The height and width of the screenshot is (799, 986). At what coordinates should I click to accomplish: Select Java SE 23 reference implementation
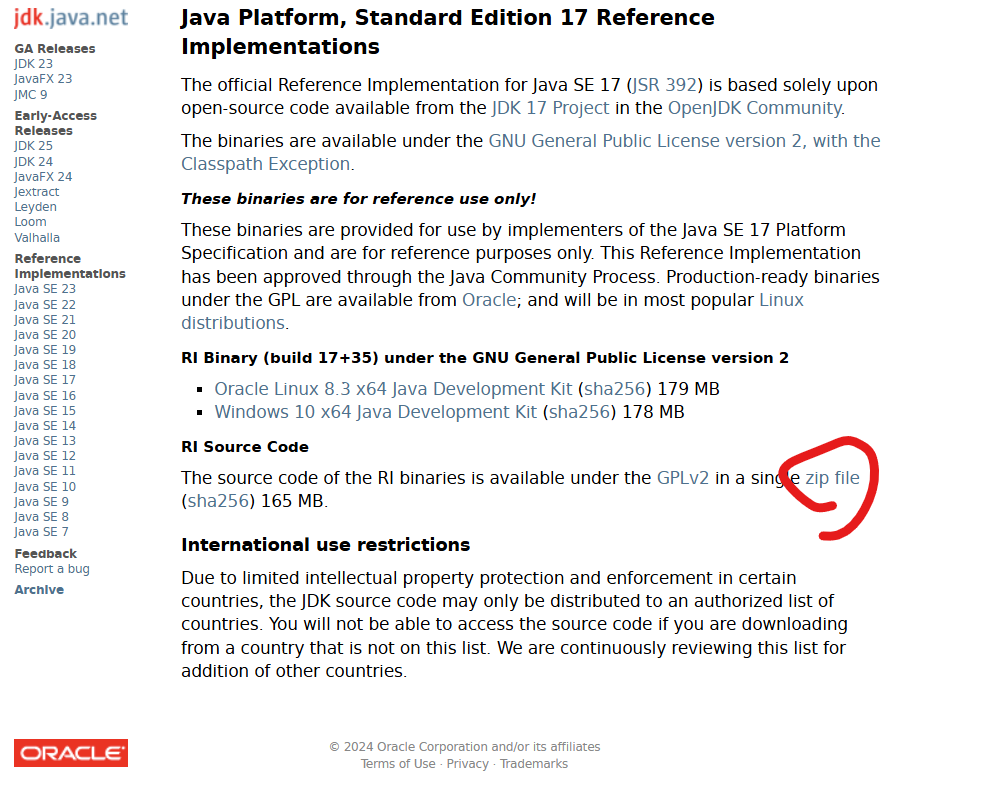coord(45,289)
